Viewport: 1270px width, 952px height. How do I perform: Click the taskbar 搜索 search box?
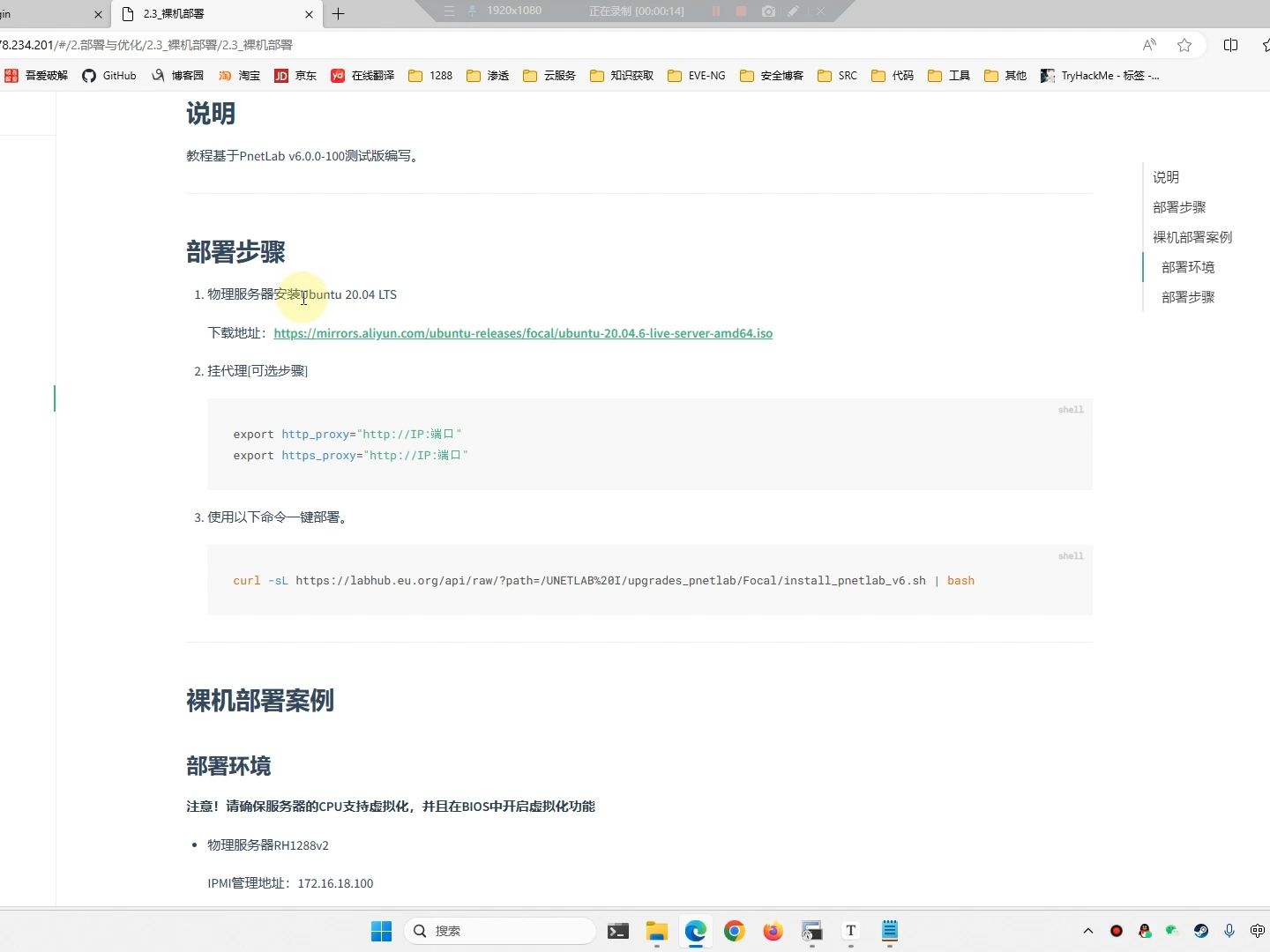(500, 931)
